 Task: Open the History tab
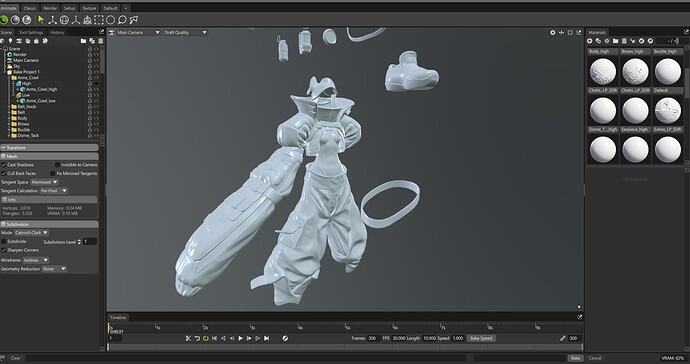tap(57, 33)
